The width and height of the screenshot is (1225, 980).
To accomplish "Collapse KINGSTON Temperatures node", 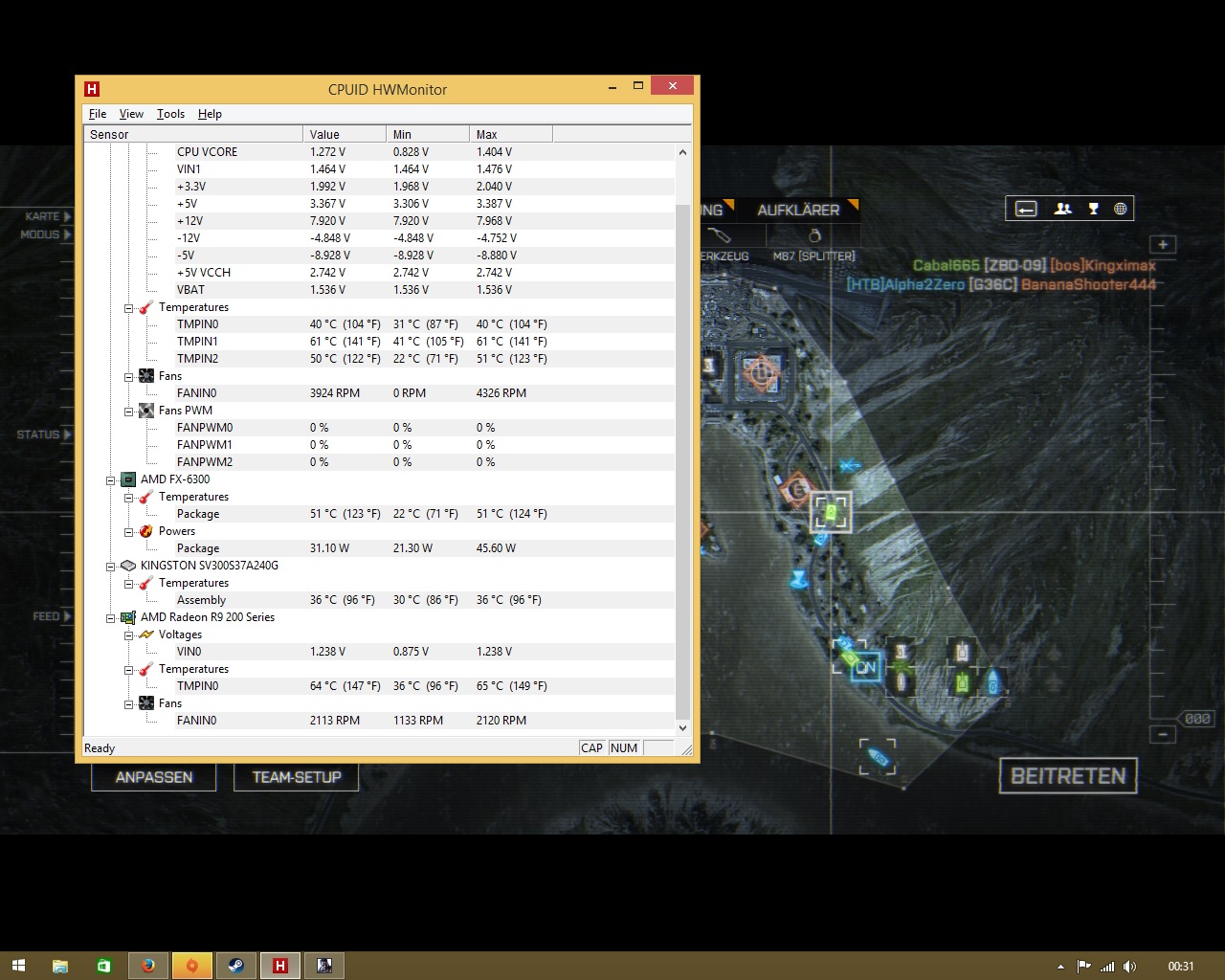I will click(x=128, y=583).
